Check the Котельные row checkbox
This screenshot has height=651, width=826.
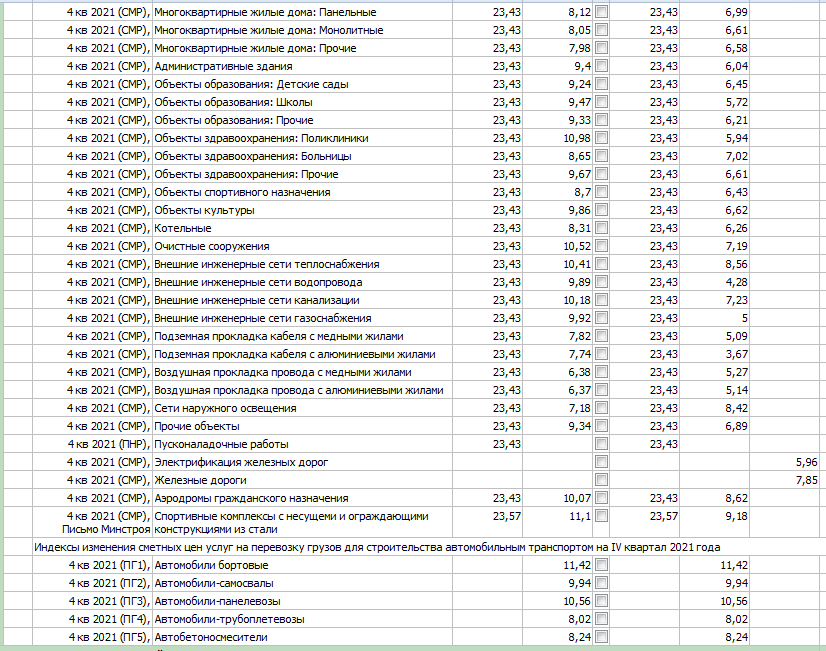click(601, 228)
